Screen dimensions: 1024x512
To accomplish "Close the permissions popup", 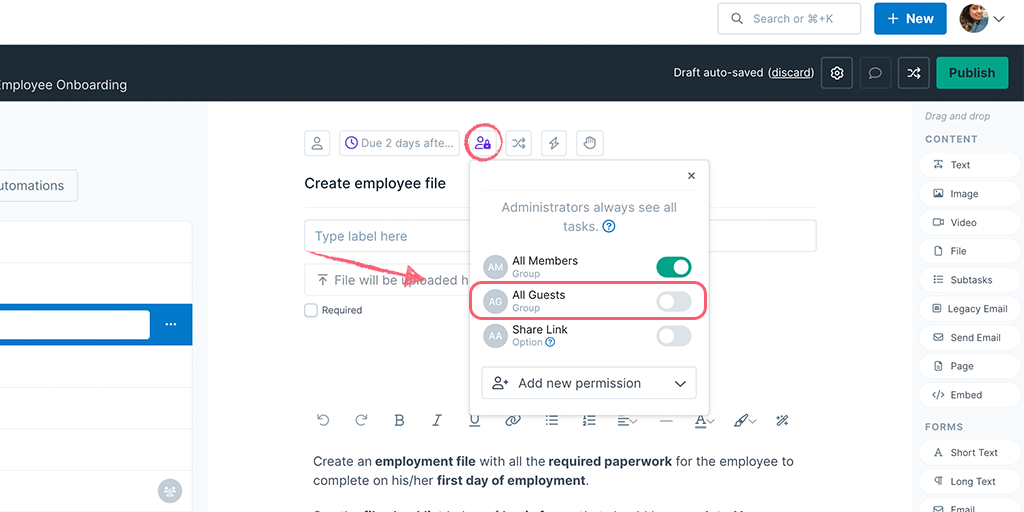I will [692, 176].
